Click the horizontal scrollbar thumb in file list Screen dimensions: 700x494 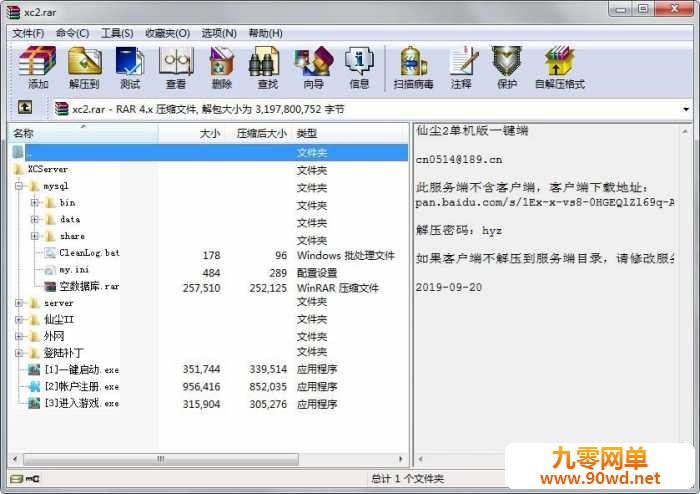(x=161, y=459)
